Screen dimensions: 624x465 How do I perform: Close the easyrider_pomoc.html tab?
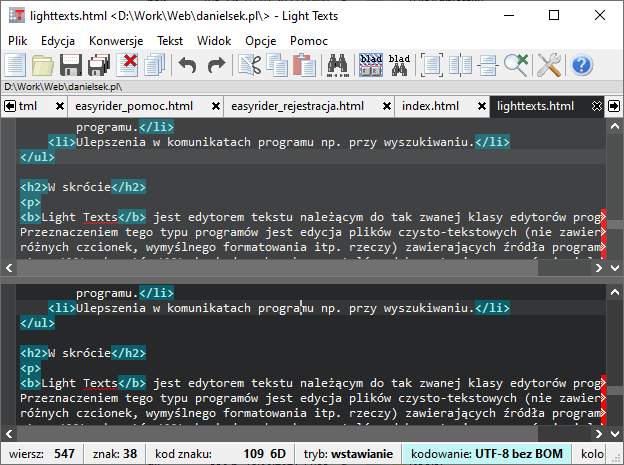pos(216,106)
